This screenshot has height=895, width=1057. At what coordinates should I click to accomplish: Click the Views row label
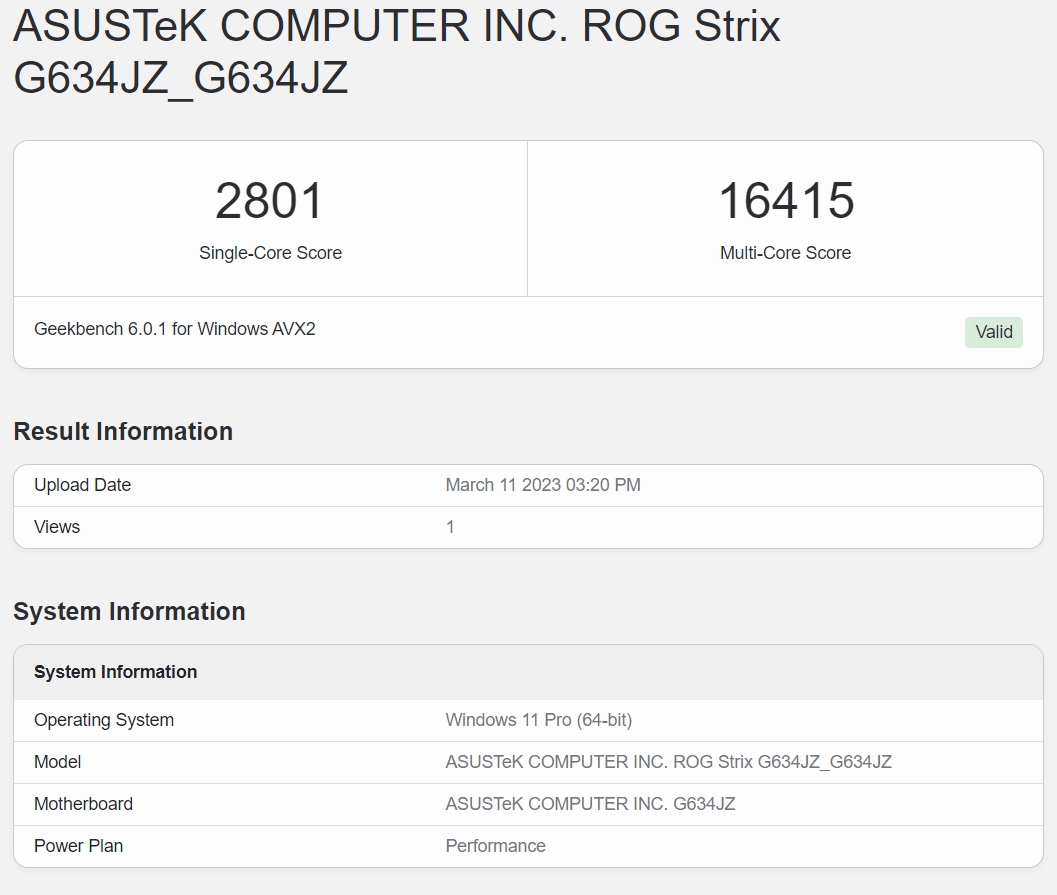[x=57, y=527]
